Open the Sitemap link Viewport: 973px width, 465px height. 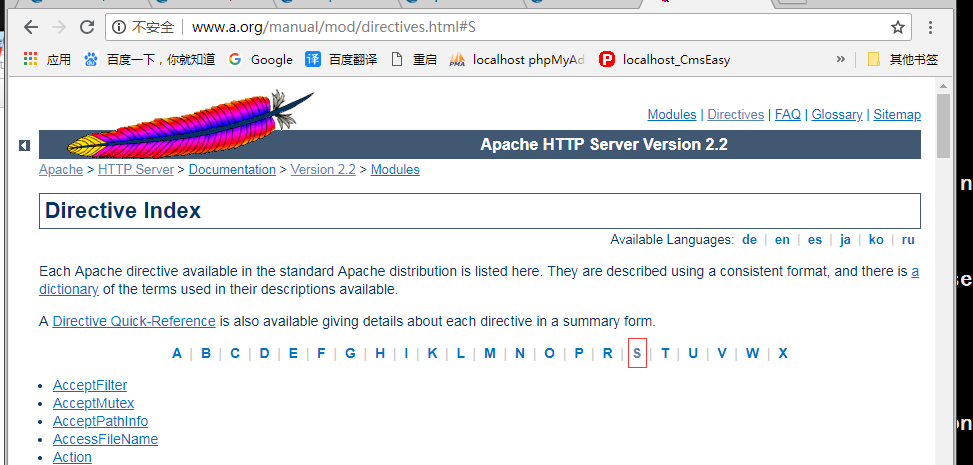(x=897, y=114)
